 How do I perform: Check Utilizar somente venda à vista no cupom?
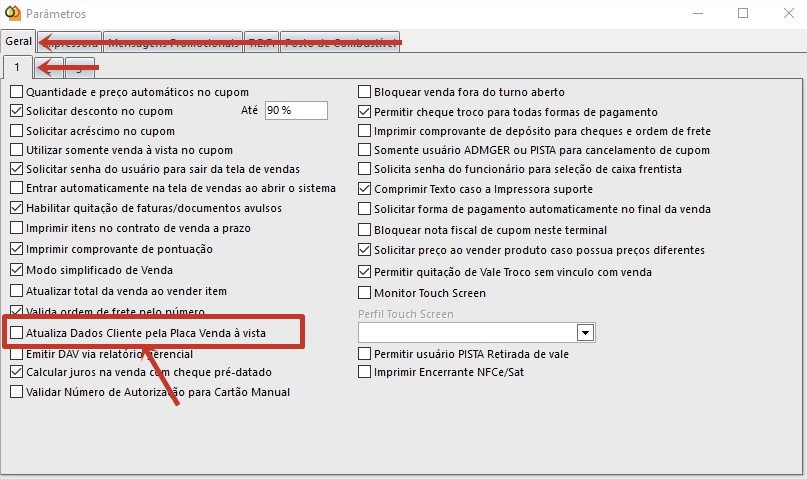(16, 150)
